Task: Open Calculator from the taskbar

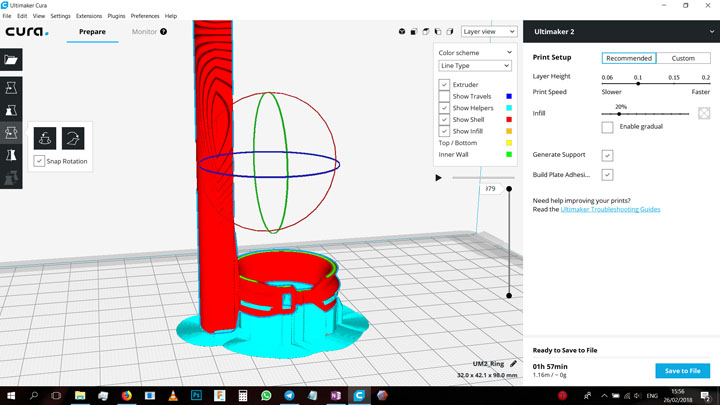Action: [x=243, y=395]
